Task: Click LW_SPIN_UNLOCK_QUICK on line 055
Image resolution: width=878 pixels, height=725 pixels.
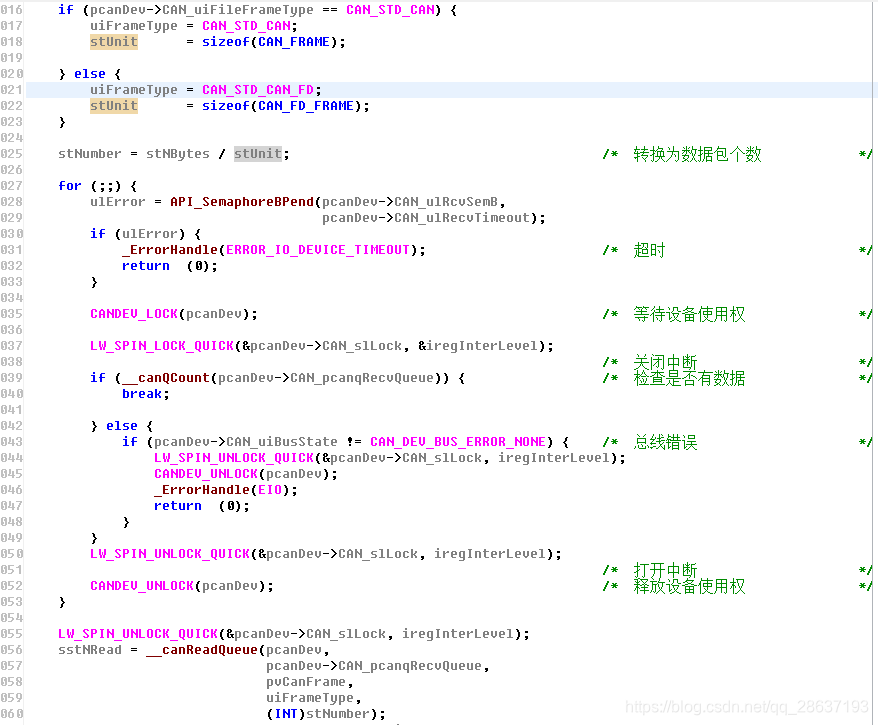Action: pos(138,634)
